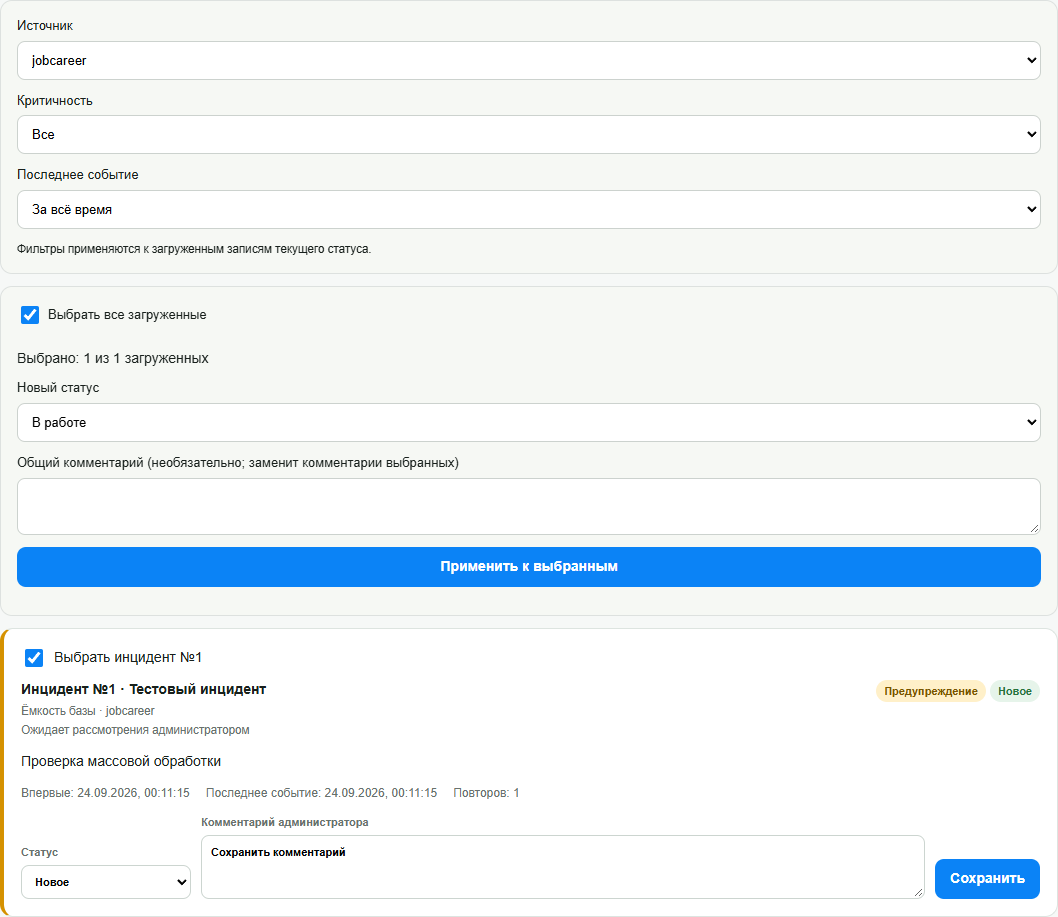Open the Критичность dropdown set to Все
Image resolution: width=1058 pixels, height=917 pixels.
[528, 134]
